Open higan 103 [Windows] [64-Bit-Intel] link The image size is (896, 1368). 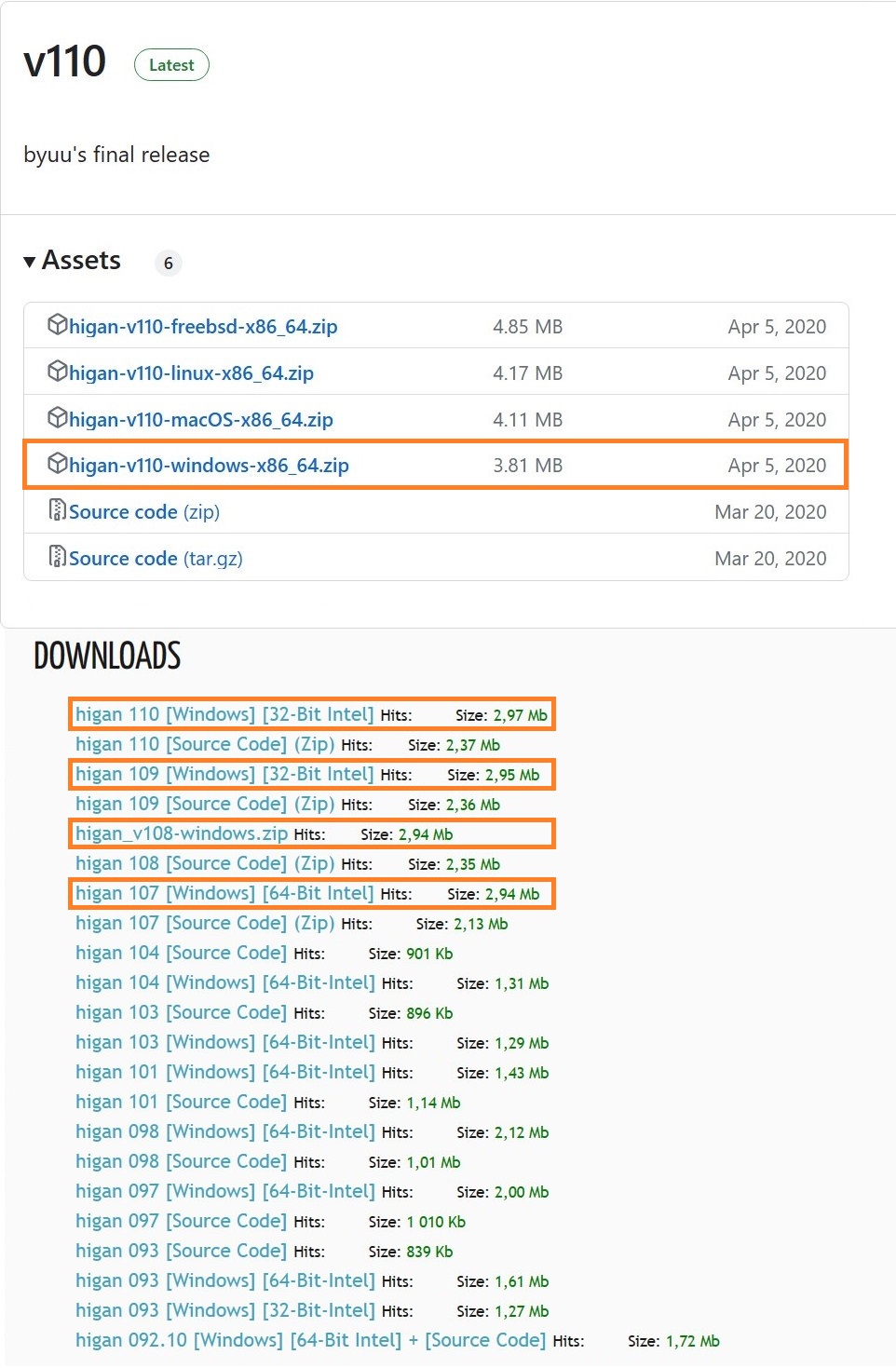(x=225, y=1042)
